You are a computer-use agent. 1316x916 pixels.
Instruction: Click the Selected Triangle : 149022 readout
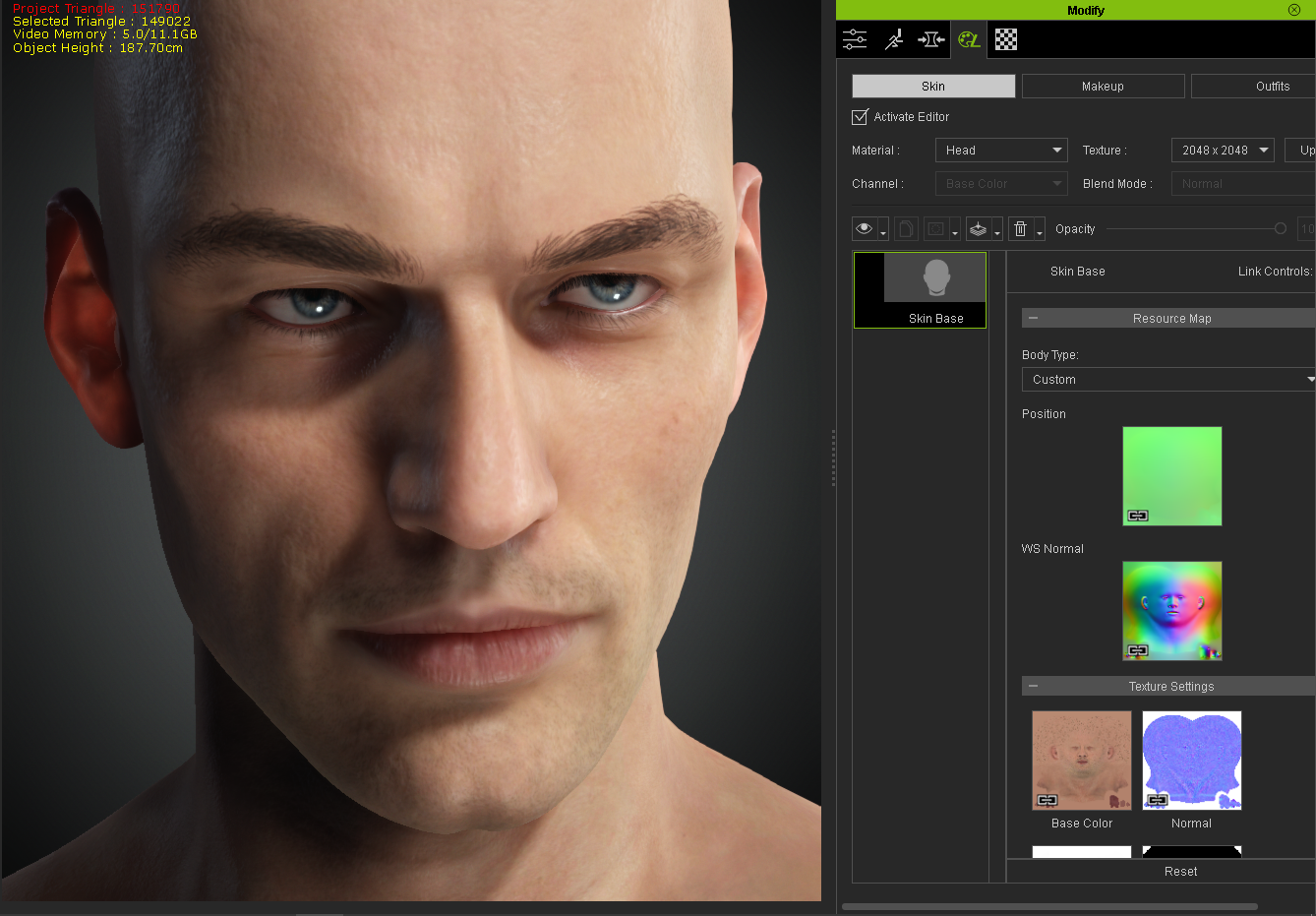102,21
